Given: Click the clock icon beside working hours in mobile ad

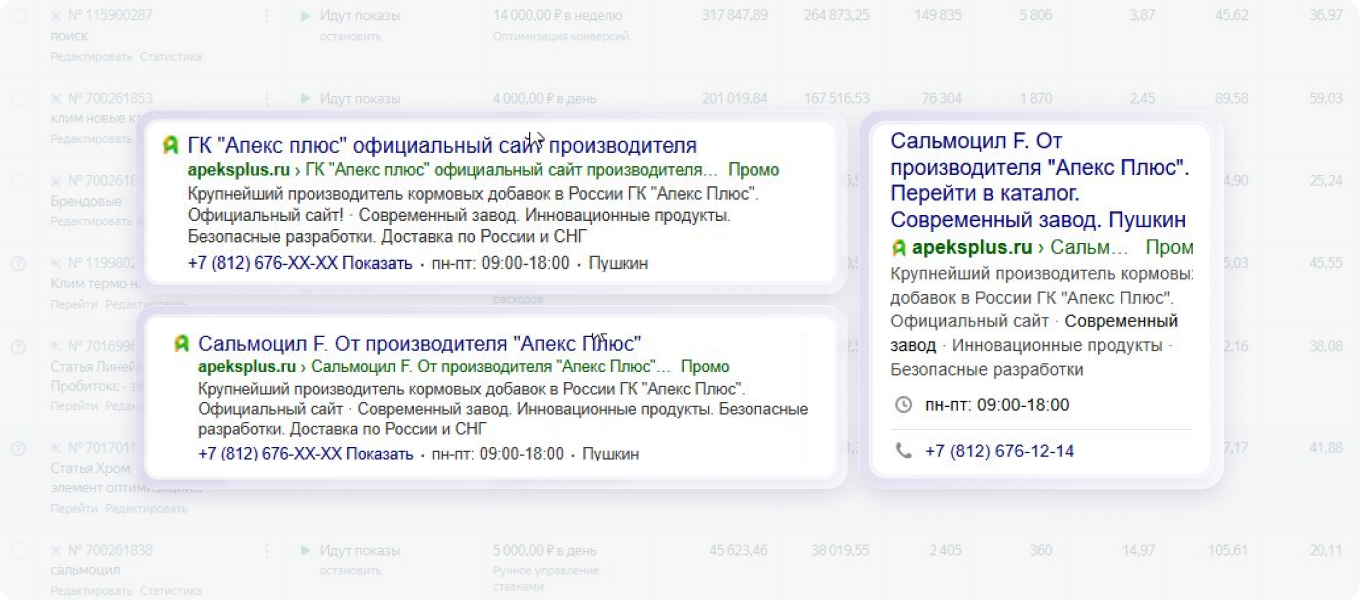Looking at the screenshot, I should tap(903, 405).
